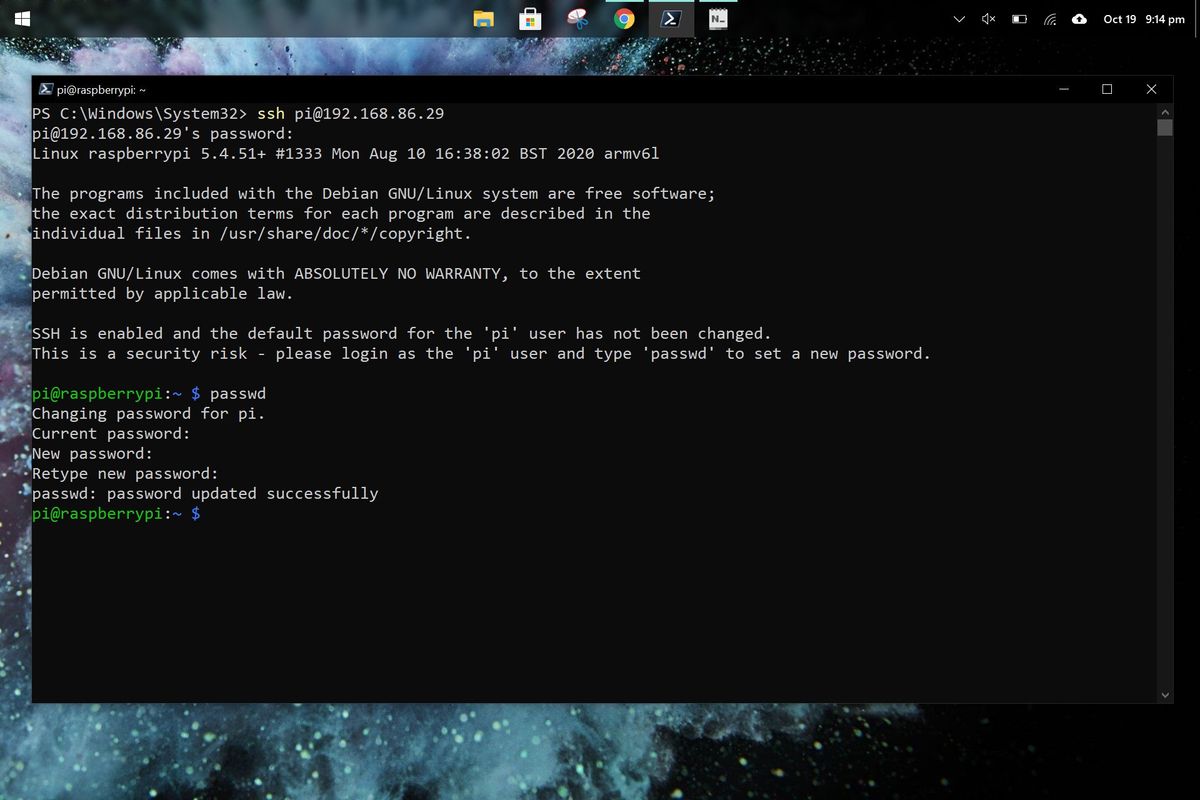Open the Start menu
The image size is (1200, 800).
point(22,18)
